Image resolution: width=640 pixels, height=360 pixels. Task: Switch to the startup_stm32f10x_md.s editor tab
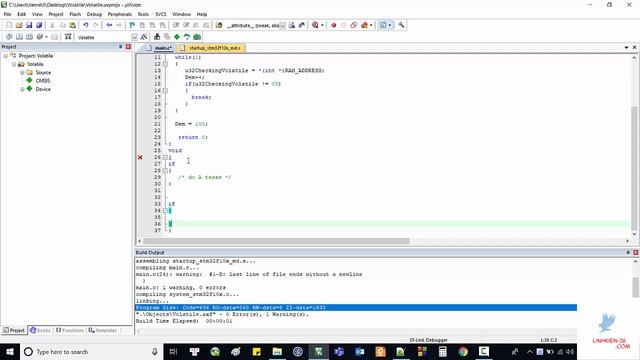pyautogui.click(x=211, y=48)
